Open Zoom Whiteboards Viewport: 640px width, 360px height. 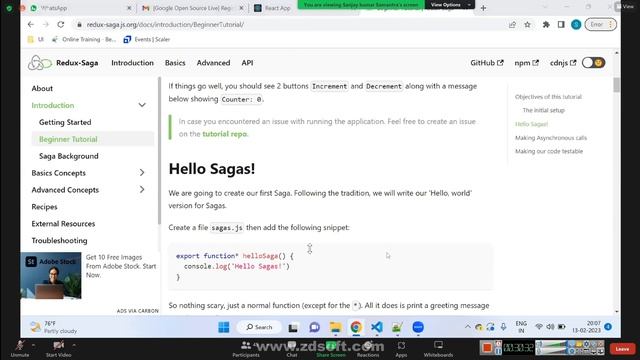[438, 349]
